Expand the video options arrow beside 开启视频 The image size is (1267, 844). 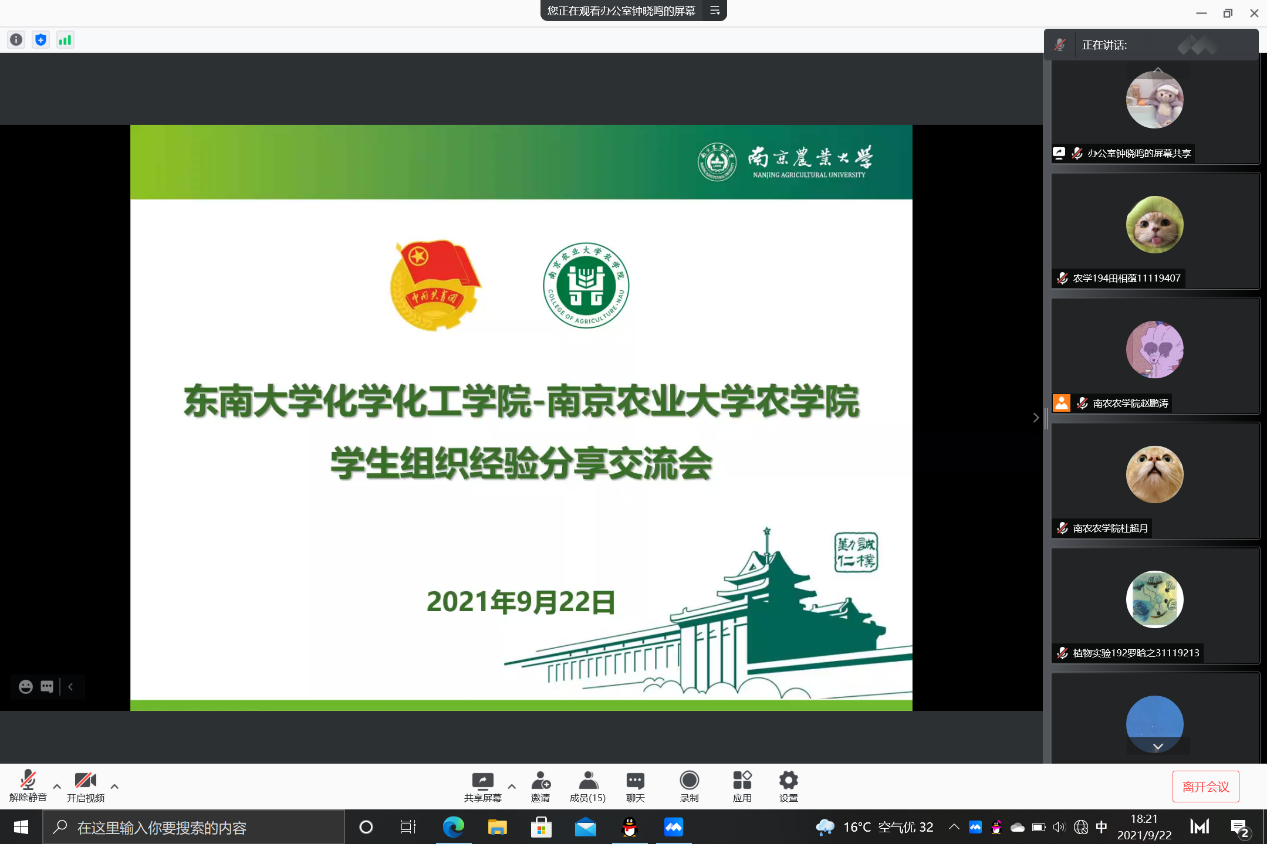(x=115, y=786)
